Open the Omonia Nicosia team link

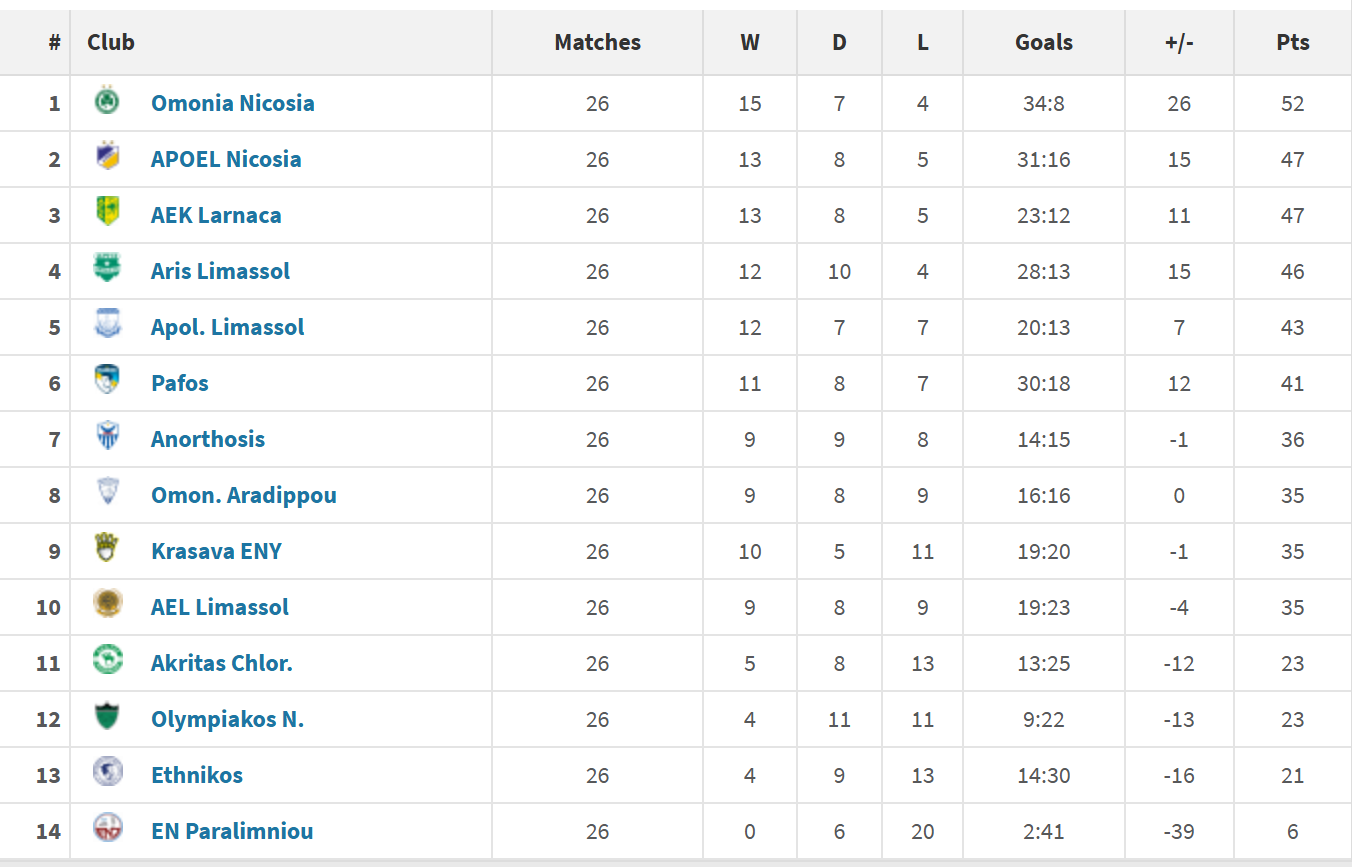232,103
